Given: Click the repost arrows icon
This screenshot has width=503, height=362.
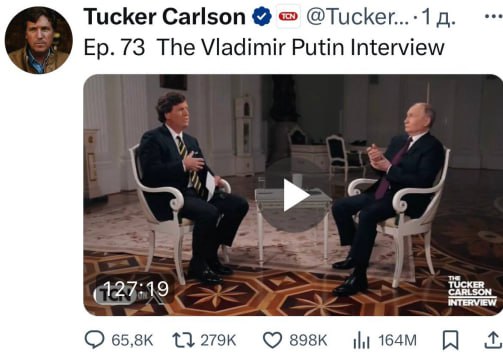Looking at the screenshot, I should (x=183, y=340).
